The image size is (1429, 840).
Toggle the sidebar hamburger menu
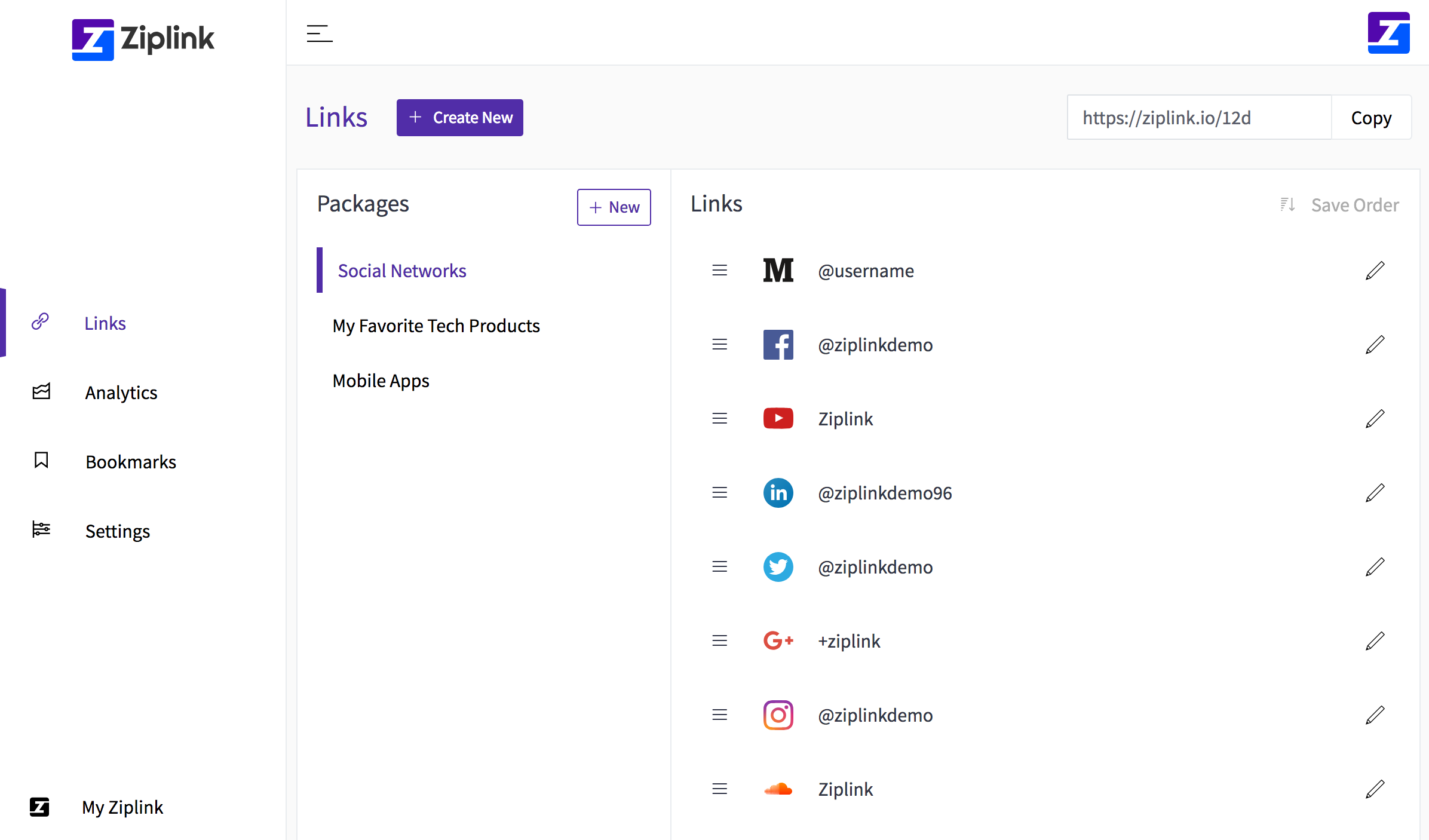(x=320, y=33)
